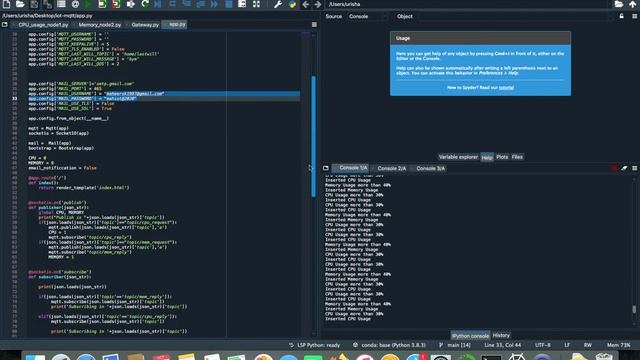640x360 pixels.
Task: Open the IPython console bottom tab
Action: (470, 336)
